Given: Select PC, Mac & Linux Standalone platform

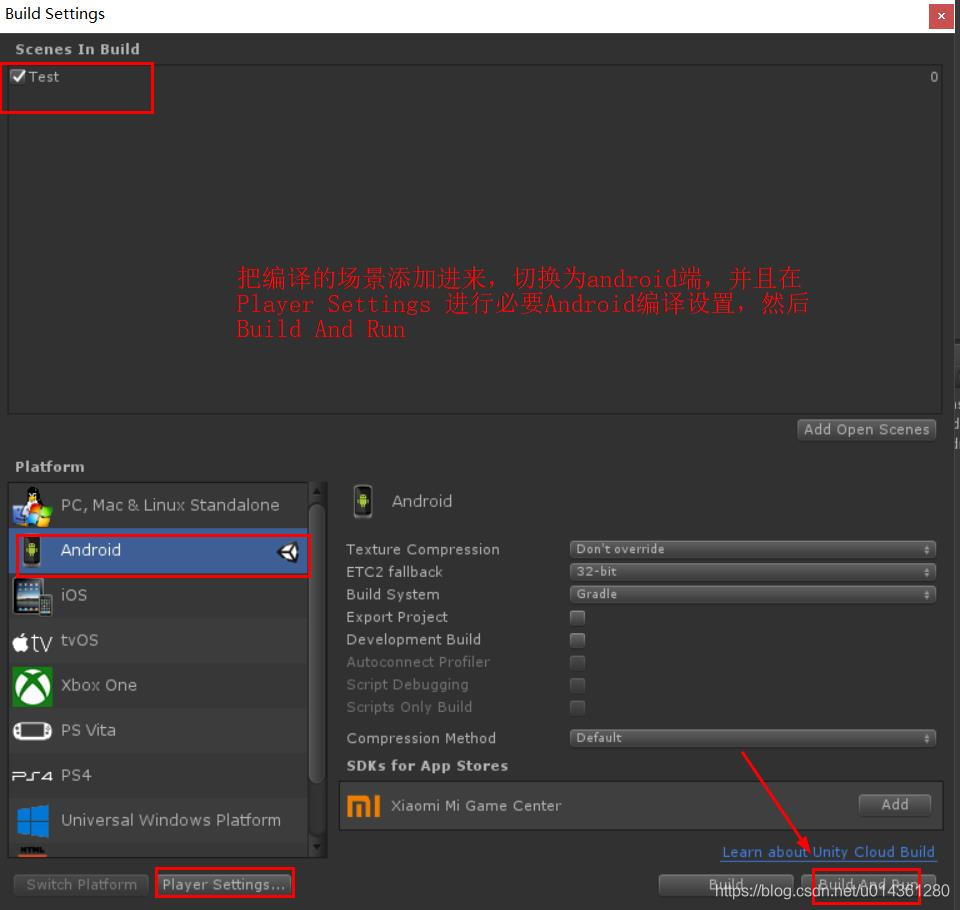Looking at the screenshot, I should (159, 506).
